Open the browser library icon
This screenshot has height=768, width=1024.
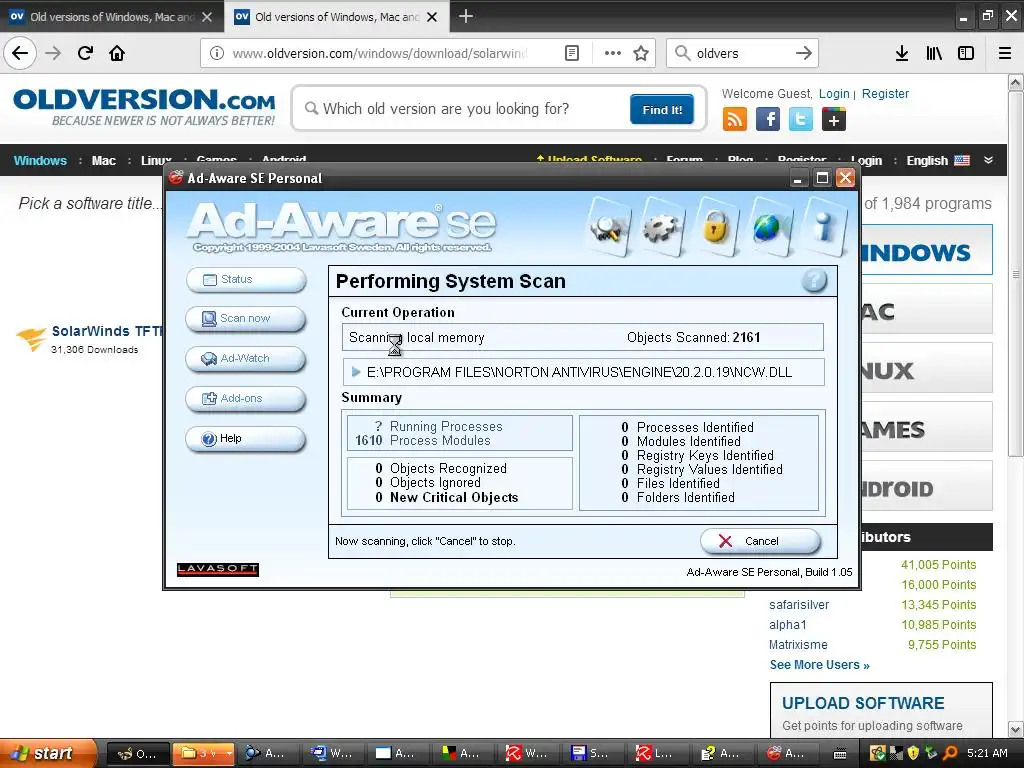[x=934, y=53]
